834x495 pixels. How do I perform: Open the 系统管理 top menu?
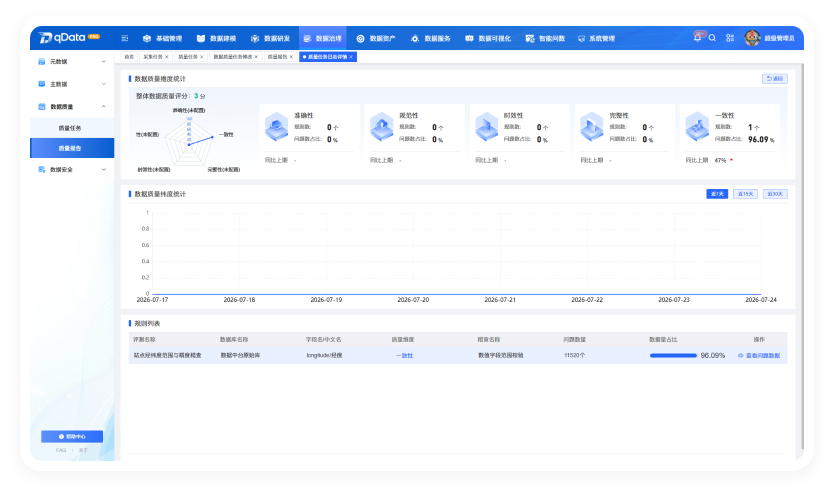(x=596, y=38)
